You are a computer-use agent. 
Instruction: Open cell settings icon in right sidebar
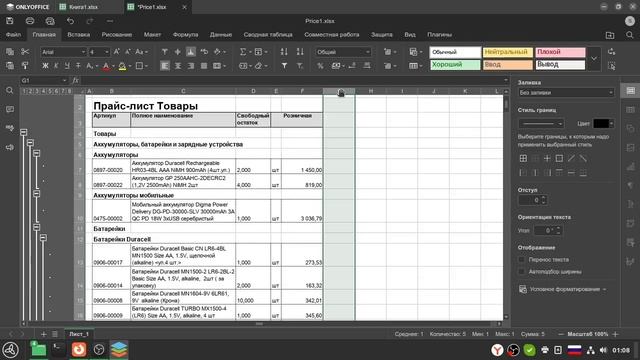(x=631, y=91)
